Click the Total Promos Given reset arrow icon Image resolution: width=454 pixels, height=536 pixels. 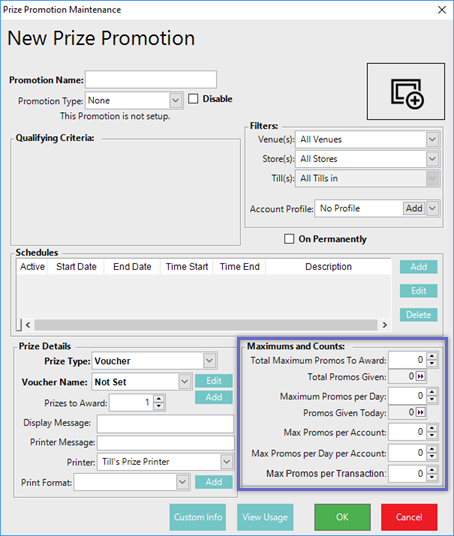[x=420, y=377]
